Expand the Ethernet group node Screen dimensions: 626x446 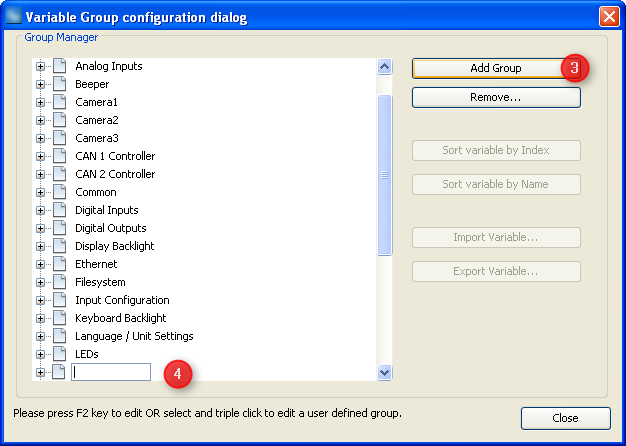(41, 264)
